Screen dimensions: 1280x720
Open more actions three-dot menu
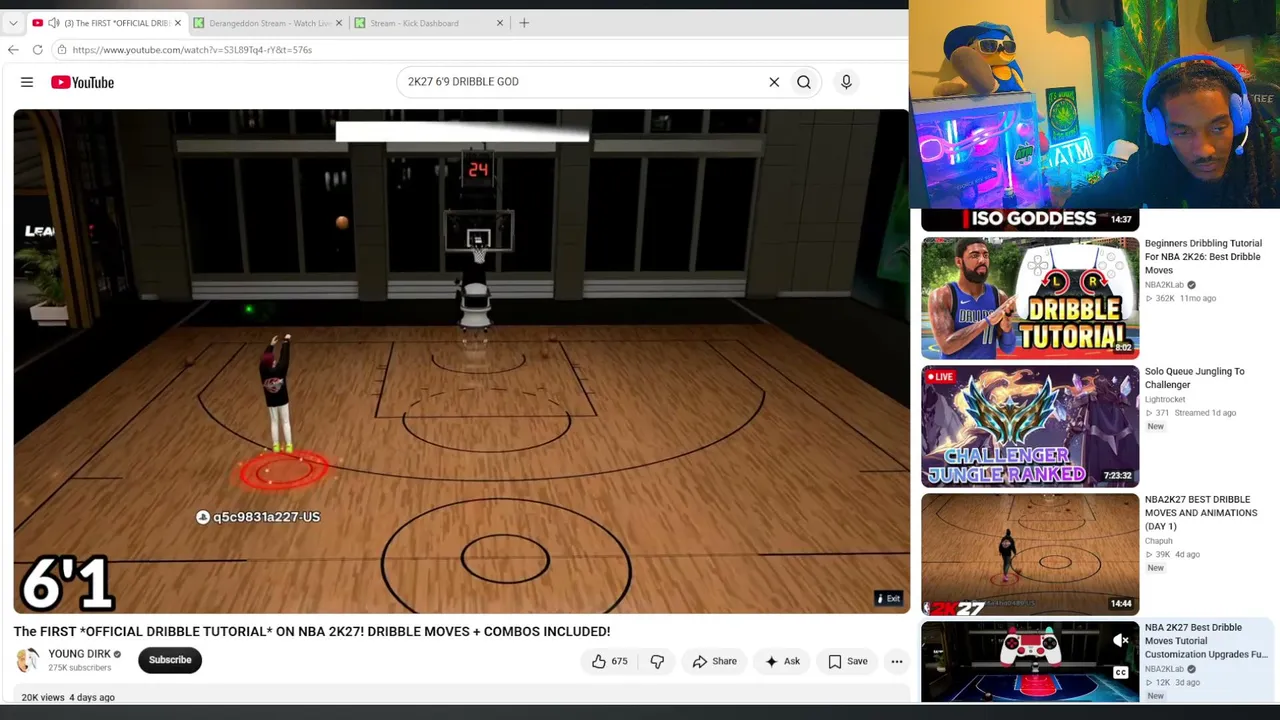pos(897,661)
